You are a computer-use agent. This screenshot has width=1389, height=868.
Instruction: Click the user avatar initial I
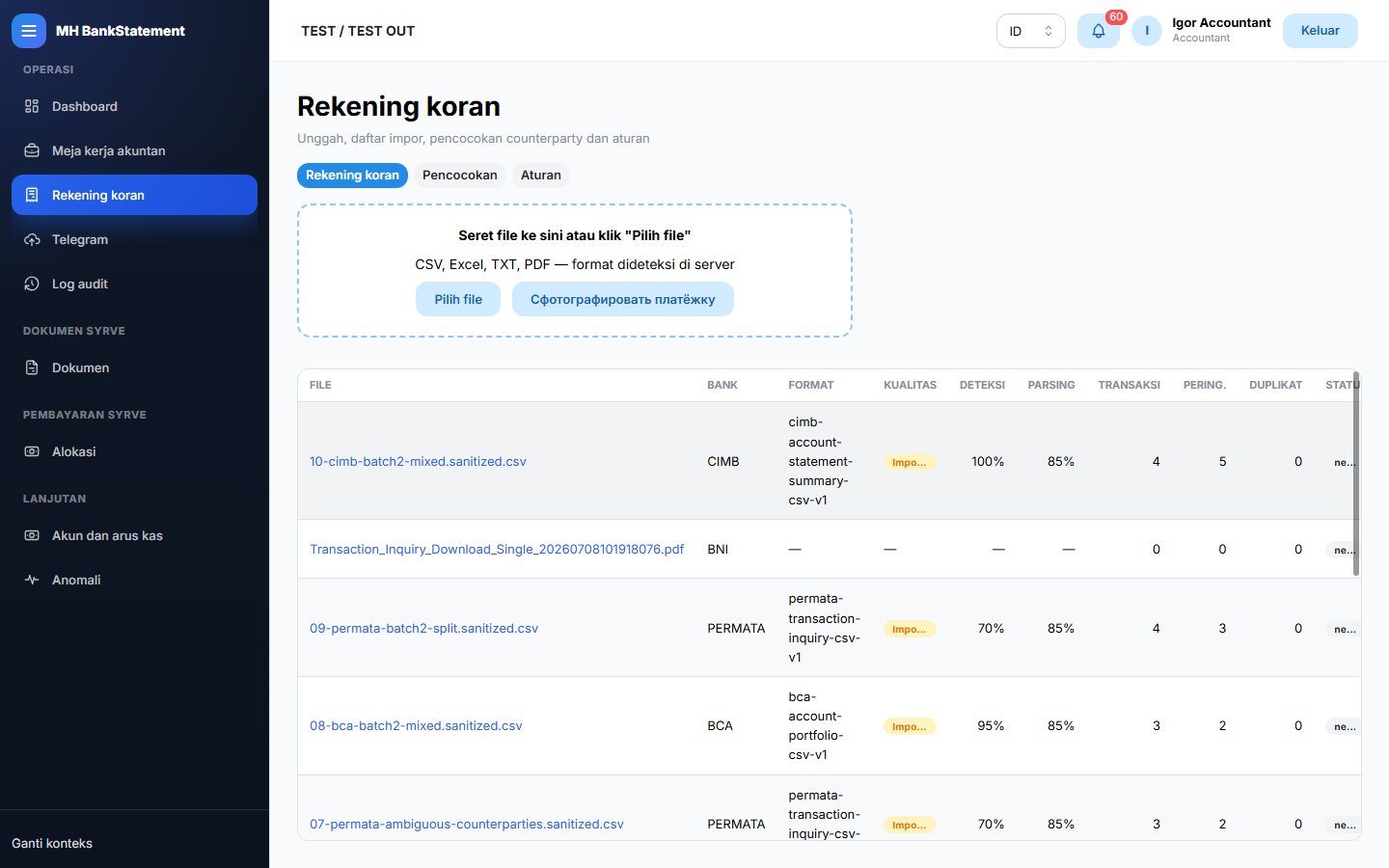(1147, 31)
